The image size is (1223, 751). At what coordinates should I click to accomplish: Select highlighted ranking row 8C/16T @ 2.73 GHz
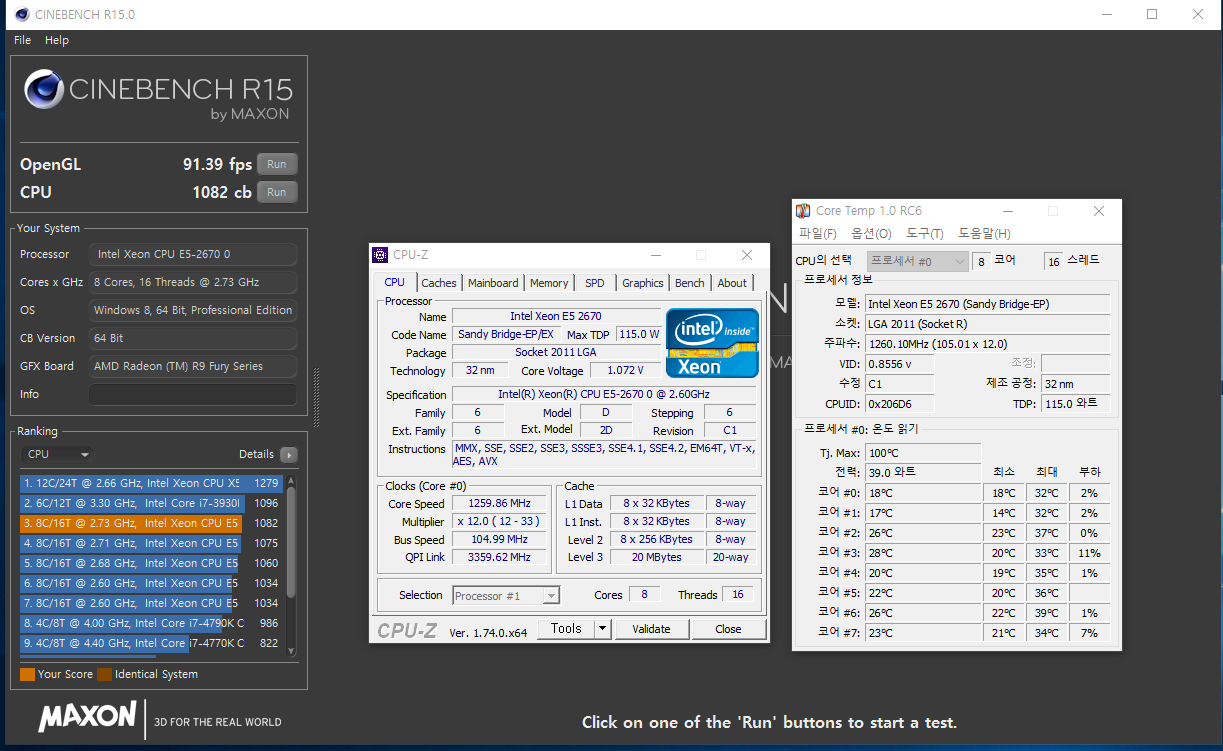coord(152,523)
